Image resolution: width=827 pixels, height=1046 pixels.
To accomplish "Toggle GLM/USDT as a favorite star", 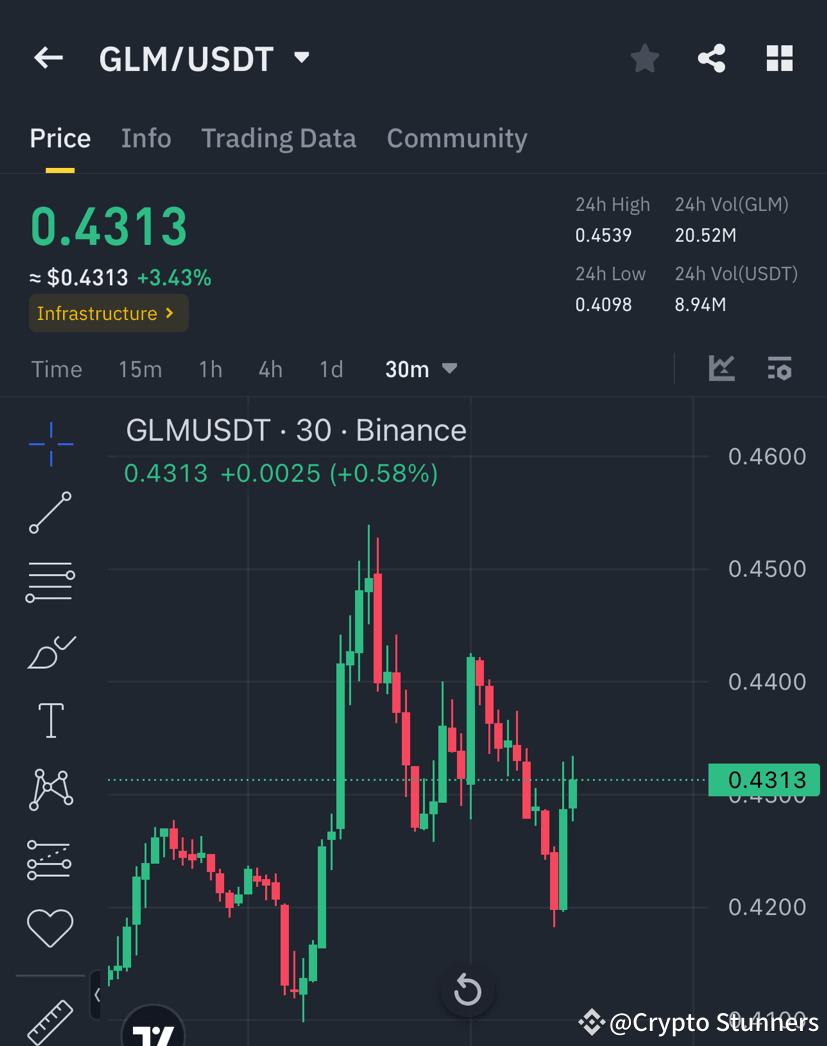I will point(644,58).
